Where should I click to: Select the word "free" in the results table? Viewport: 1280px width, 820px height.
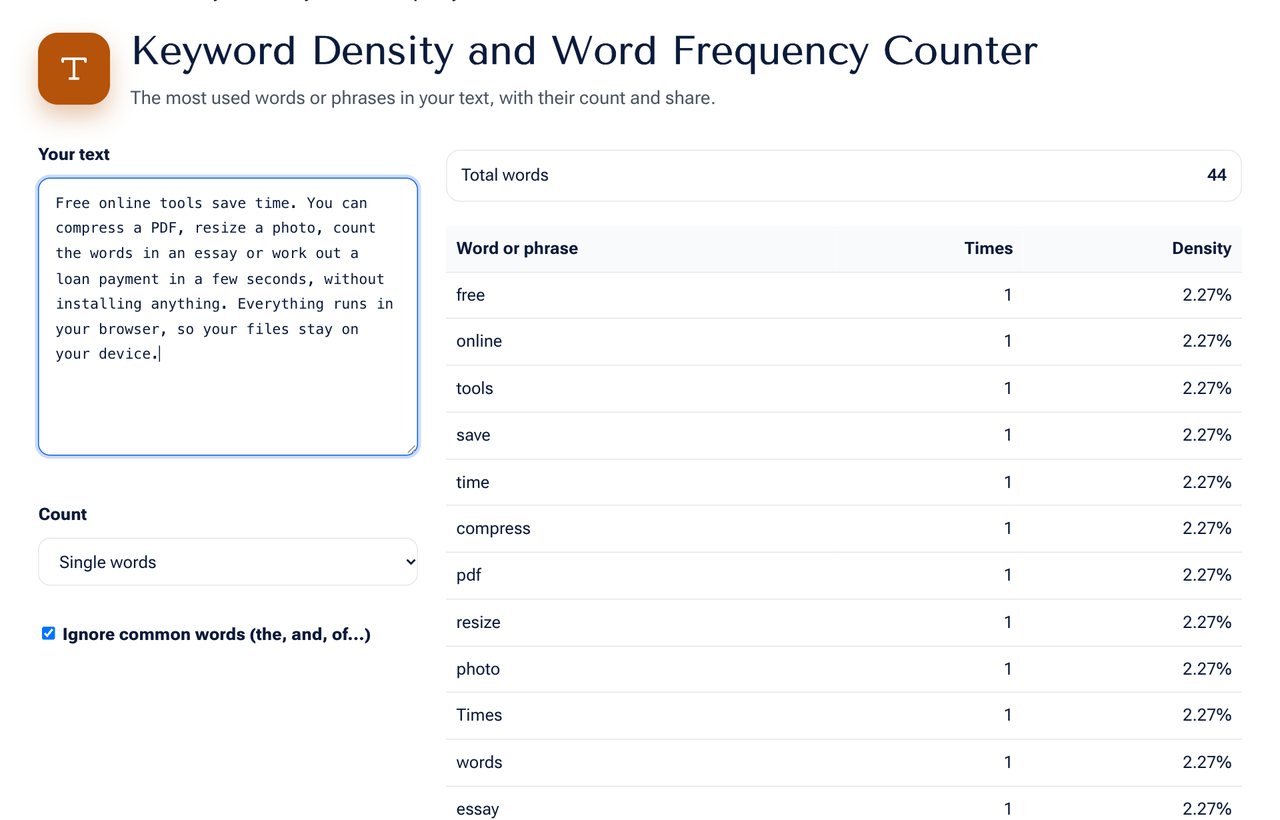tap(470, 295)
